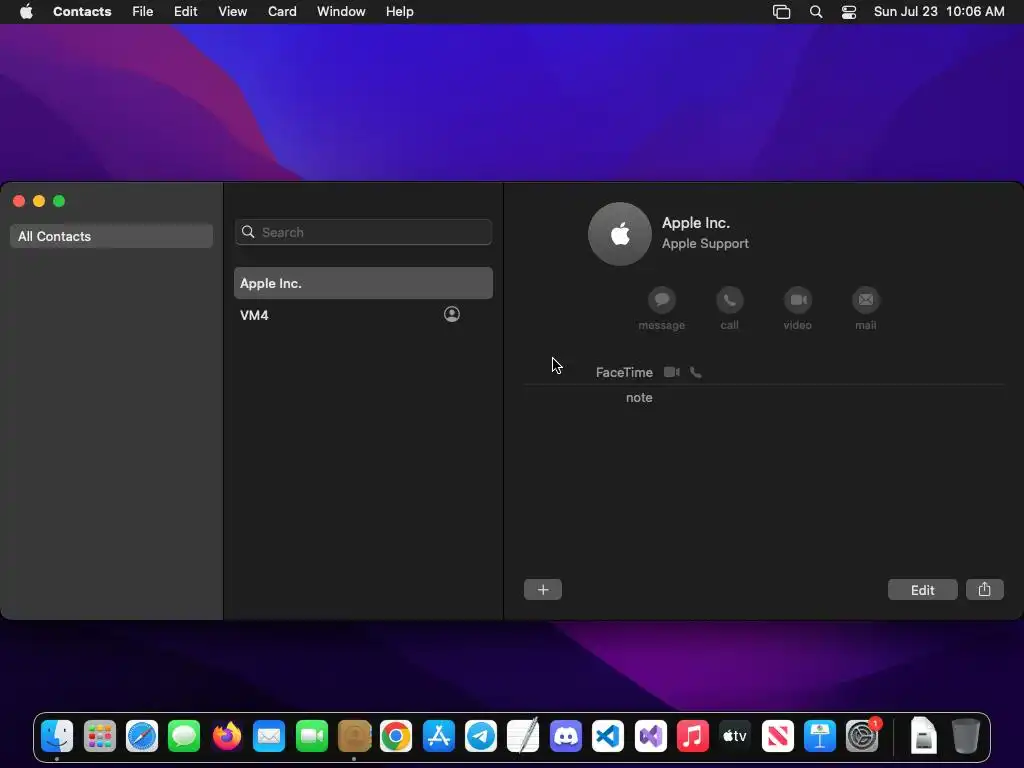Focus the contacts Search field
Image resolution: width=1024 pixels, height=768 pixels.
coord(363,232)
